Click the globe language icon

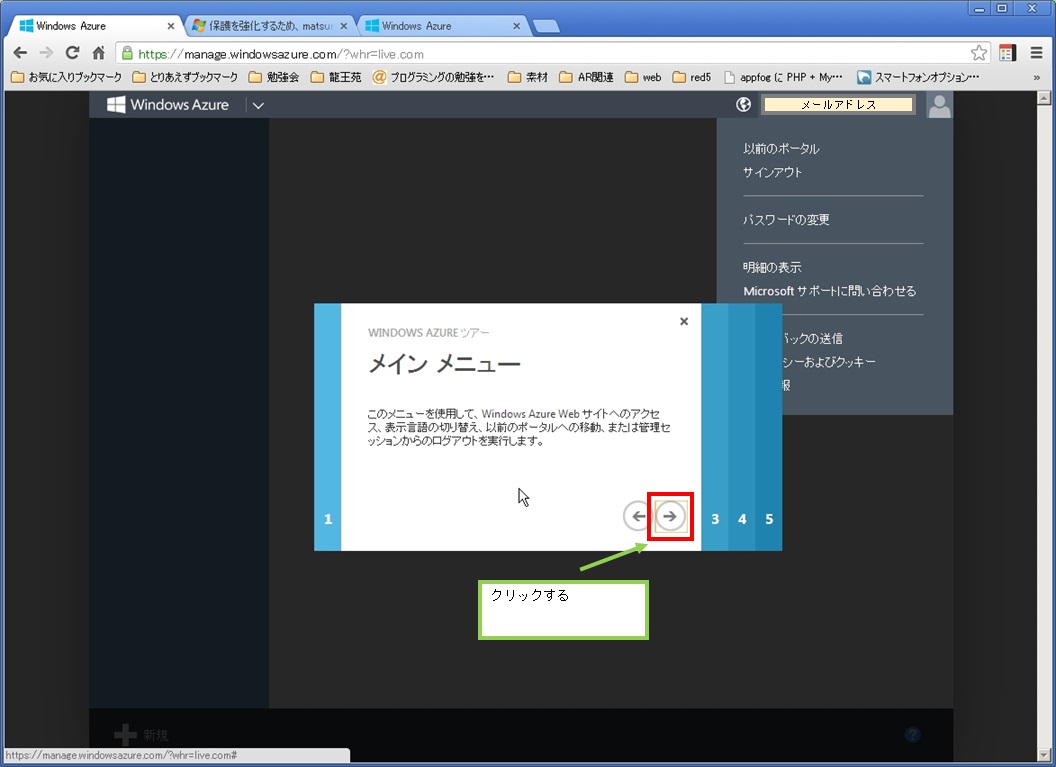[744, 104]
